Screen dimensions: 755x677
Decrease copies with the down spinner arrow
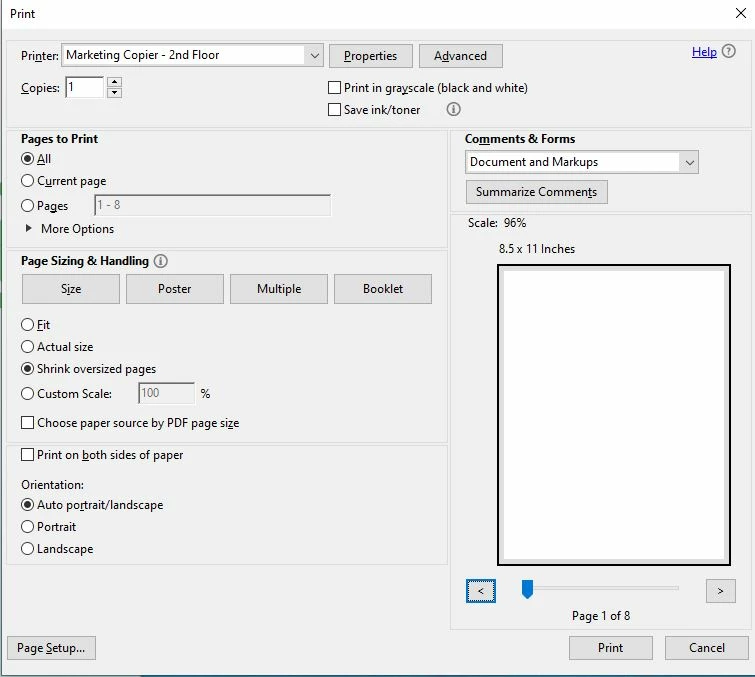[114, 92]
